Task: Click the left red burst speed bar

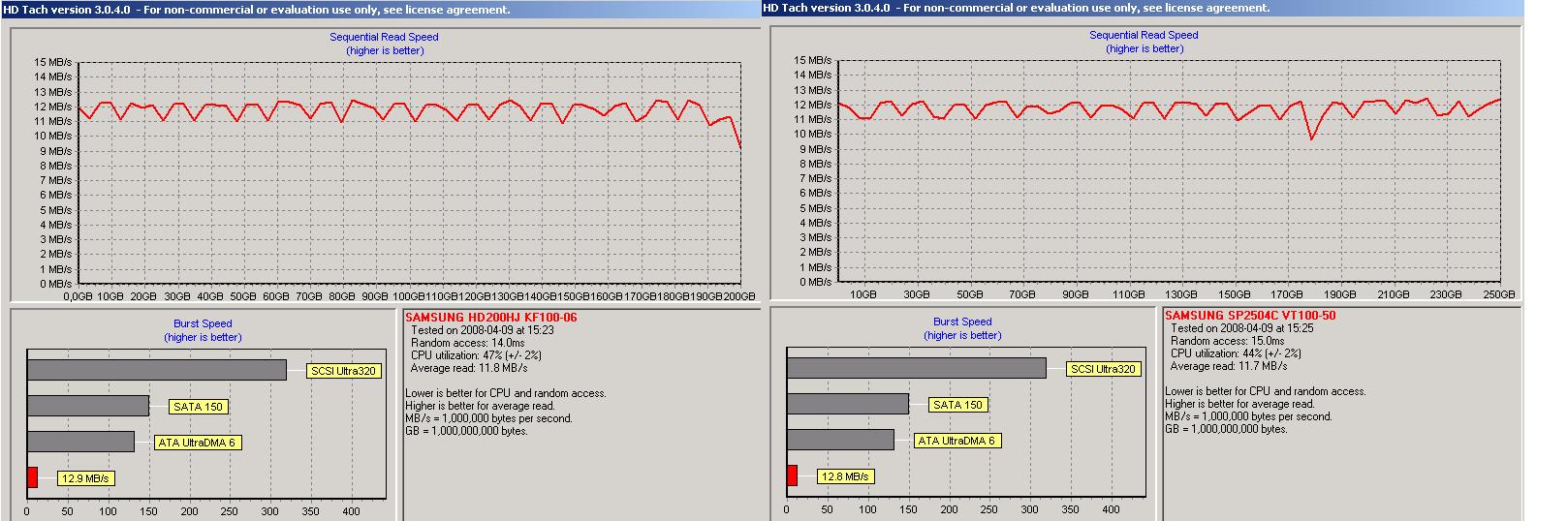Action: [32, 477]
